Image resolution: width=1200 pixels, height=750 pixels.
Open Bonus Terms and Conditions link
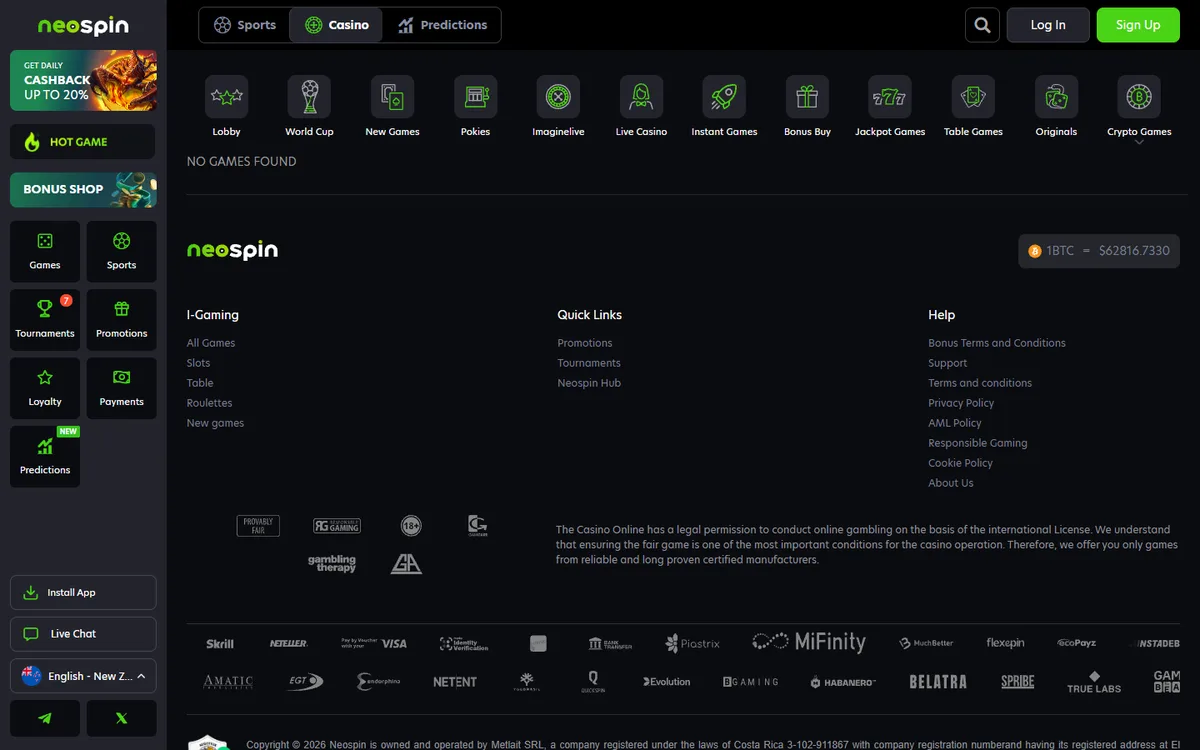[x=997, y=343]
